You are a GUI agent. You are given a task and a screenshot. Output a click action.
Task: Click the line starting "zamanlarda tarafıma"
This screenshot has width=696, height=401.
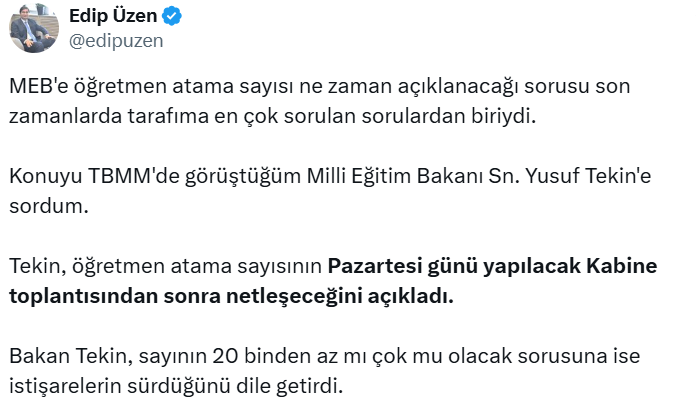pos(272,115)
